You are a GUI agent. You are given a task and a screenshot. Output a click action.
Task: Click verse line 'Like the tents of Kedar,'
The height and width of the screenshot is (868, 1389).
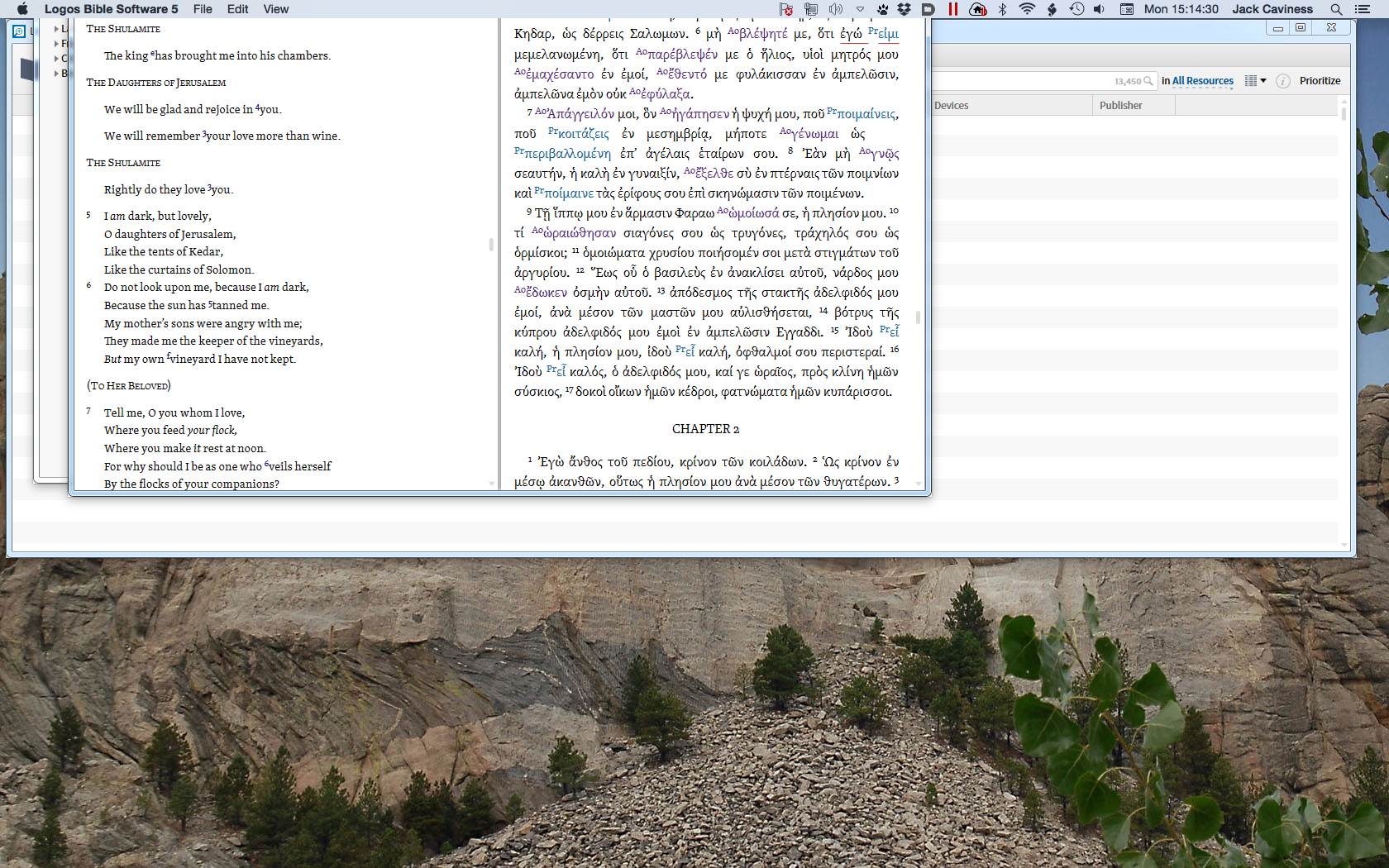click(164, 252)
